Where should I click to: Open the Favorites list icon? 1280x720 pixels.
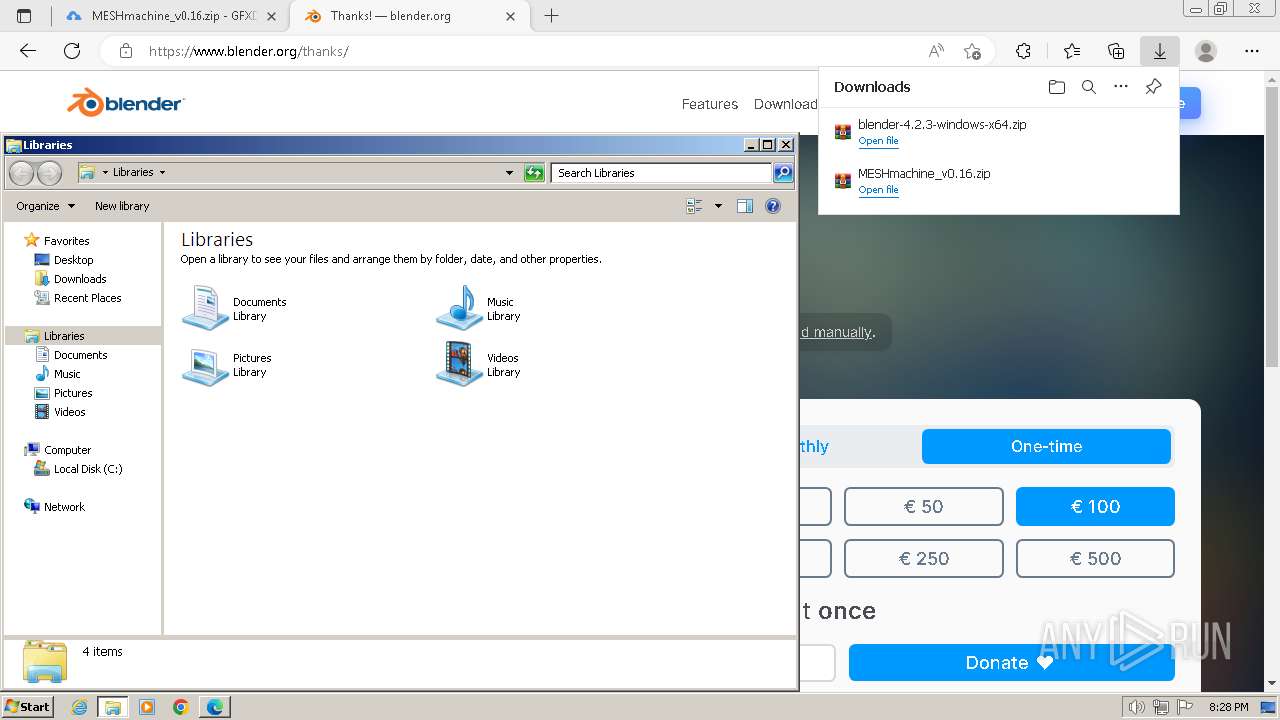tap(1072, 51)
